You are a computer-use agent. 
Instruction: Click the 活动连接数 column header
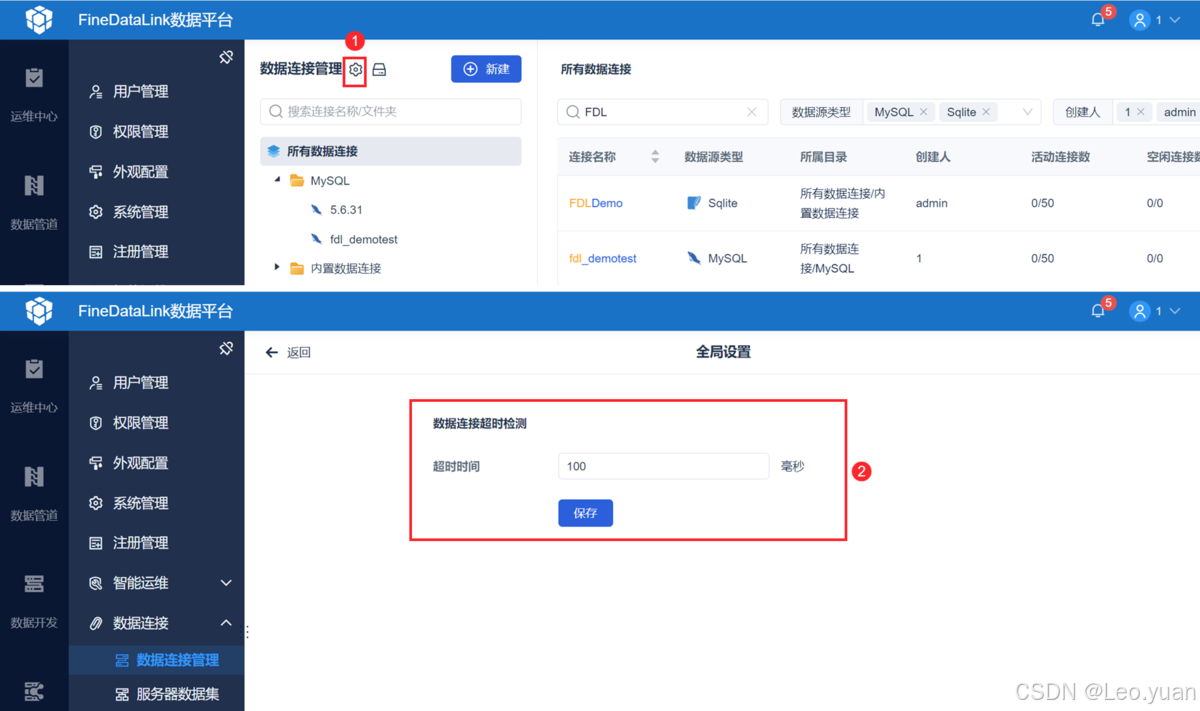coord(1060,157)
